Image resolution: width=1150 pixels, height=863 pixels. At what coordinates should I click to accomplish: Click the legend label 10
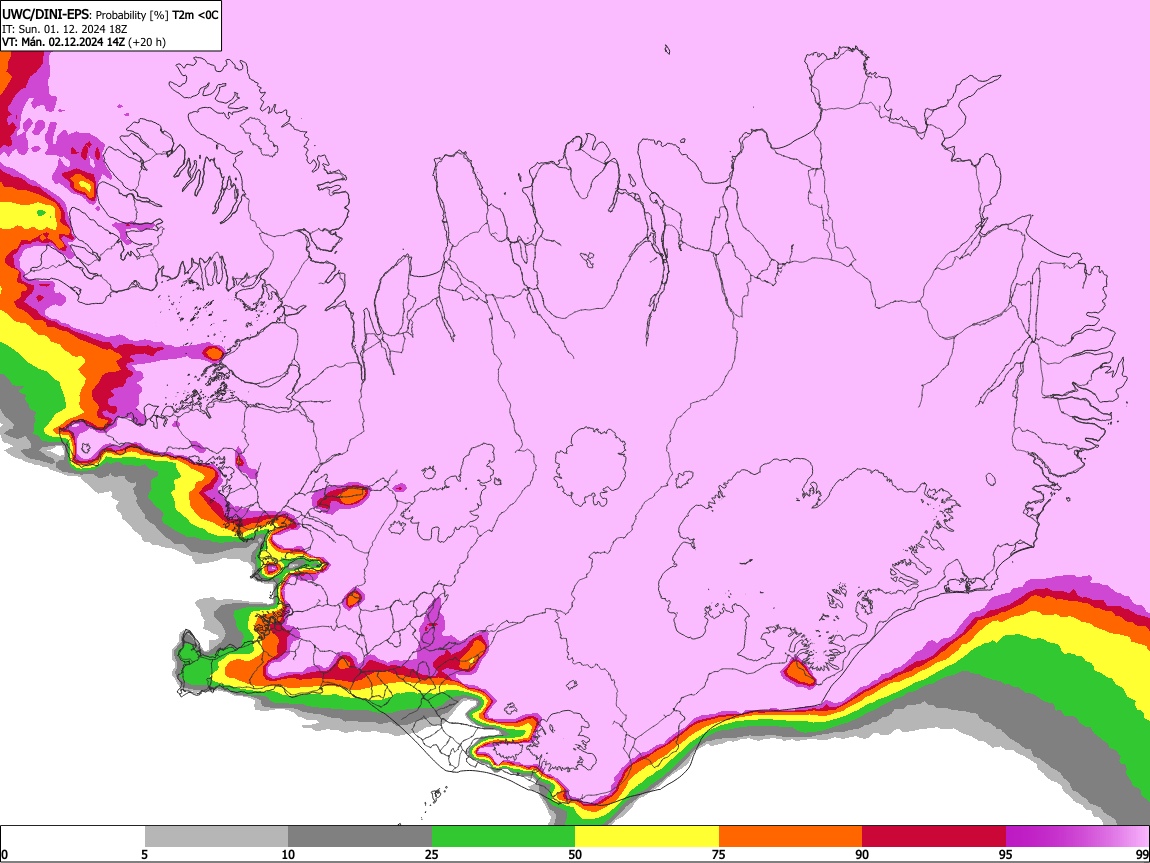point(288,855)
